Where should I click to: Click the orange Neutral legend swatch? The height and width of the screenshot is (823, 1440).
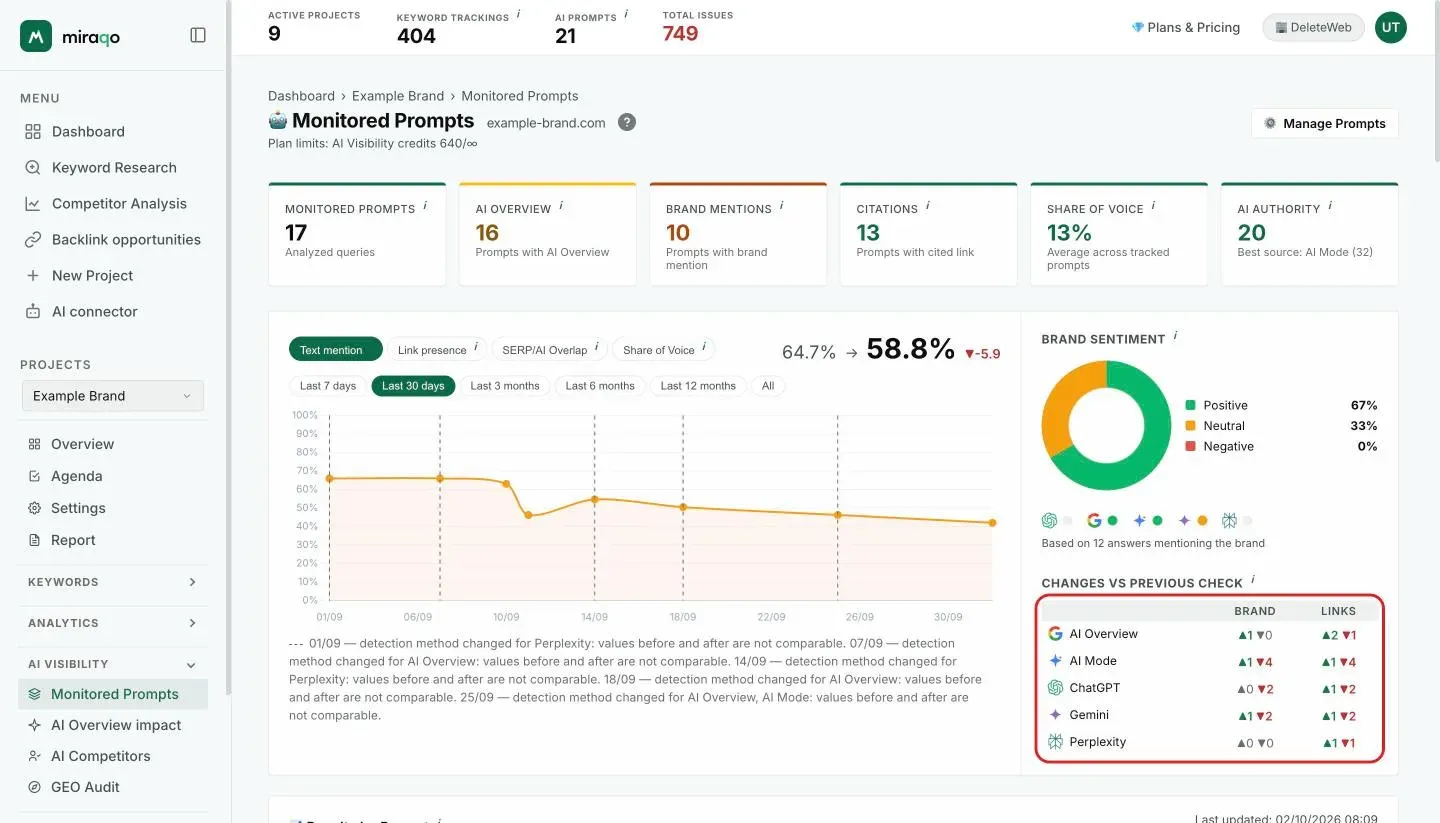tap(1190, 426)
